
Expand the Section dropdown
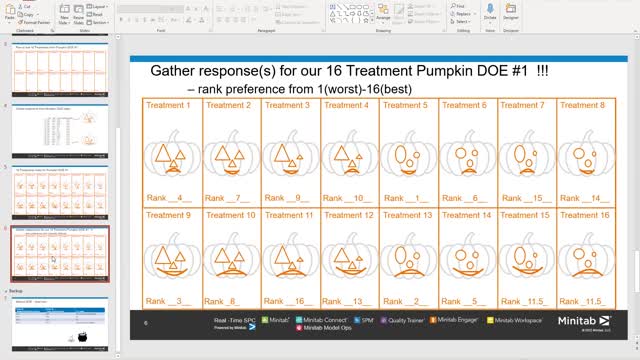pos(98,22)
